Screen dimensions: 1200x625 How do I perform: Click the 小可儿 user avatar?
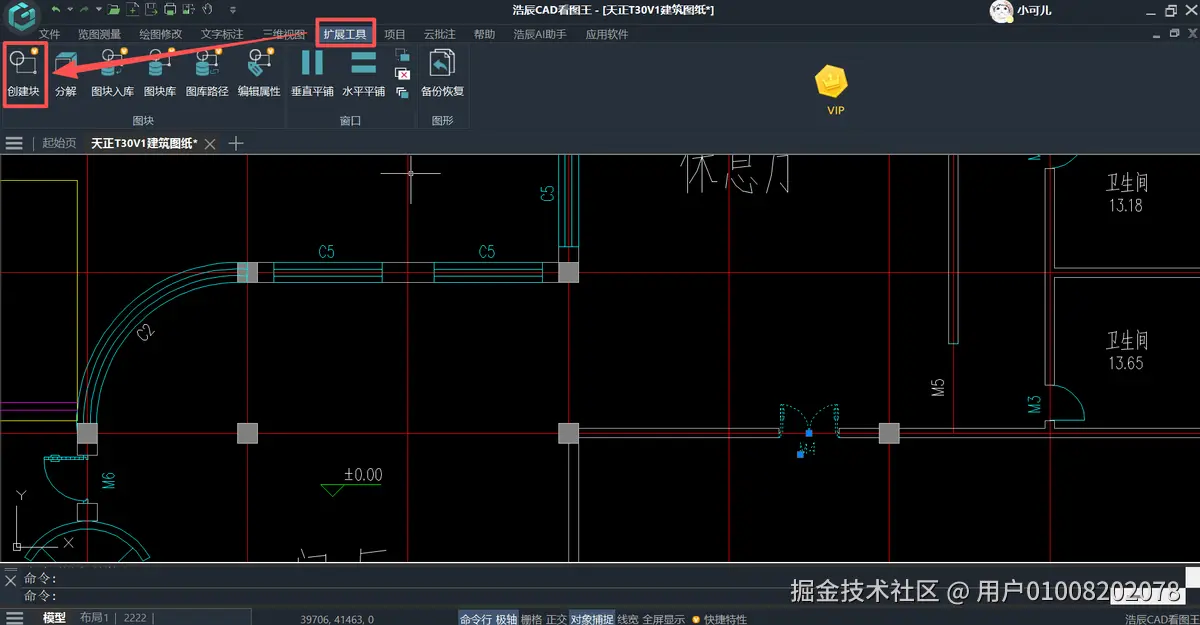pyautogui.click(x=1000, y=11)
